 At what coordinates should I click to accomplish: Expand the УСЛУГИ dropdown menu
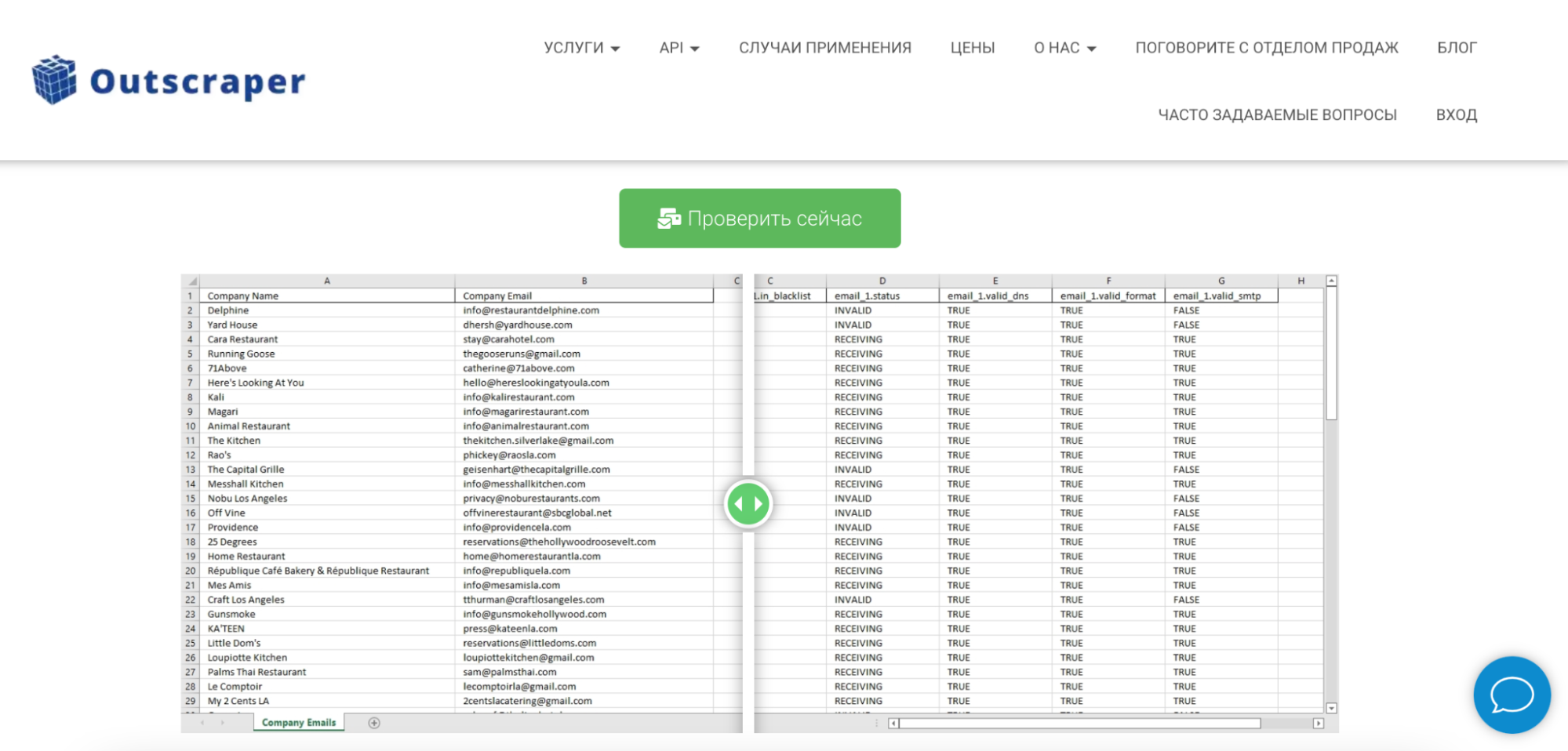click(x=582, y=48)
